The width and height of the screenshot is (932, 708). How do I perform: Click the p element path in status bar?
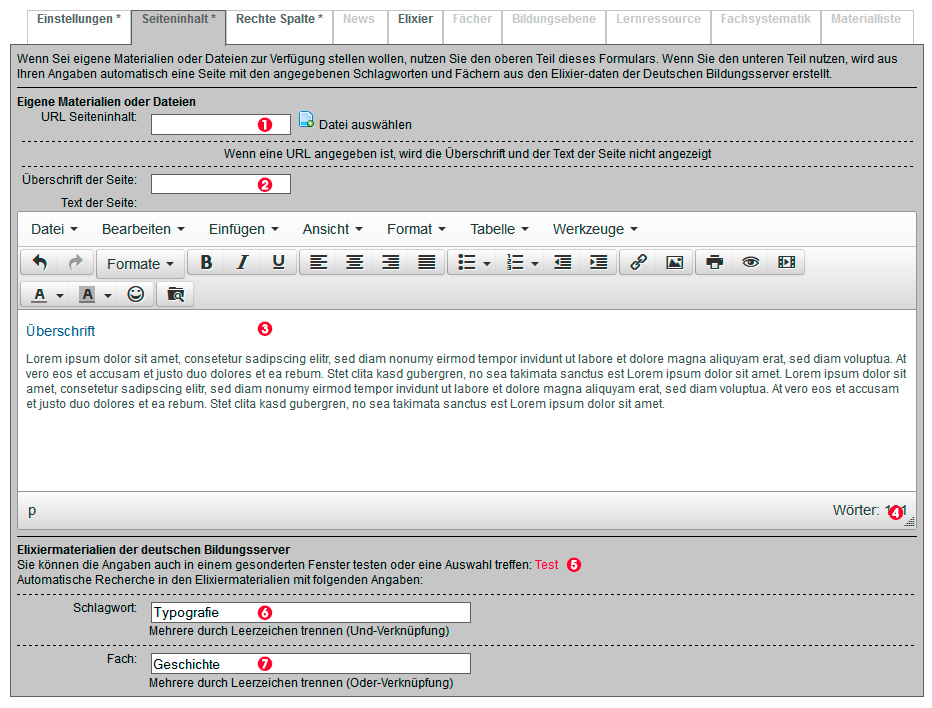click(32, 511)
